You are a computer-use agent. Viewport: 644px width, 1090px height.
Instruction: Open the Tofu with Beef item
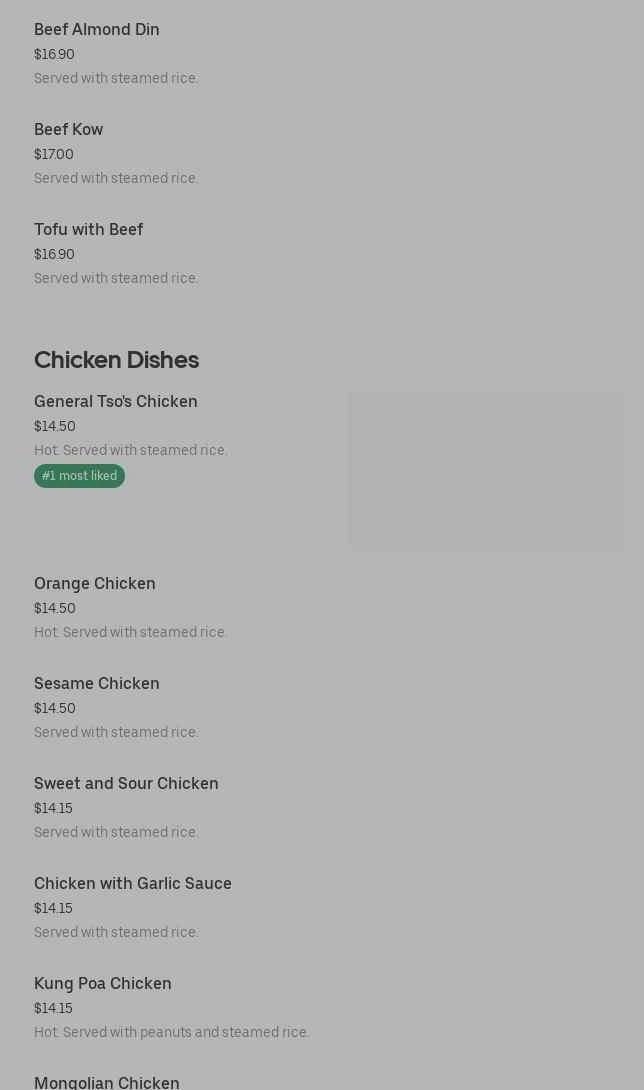pos(89,230)
